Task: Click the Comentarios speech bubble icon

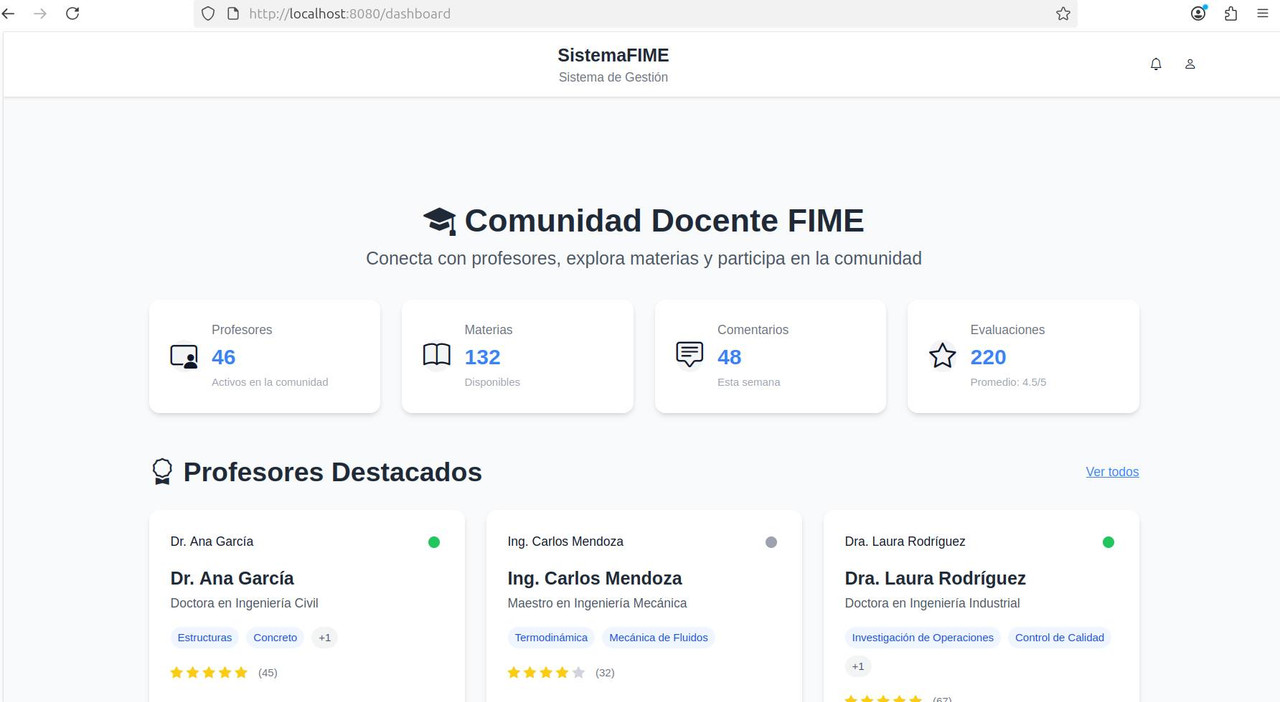Action: (x=690, y=355)
